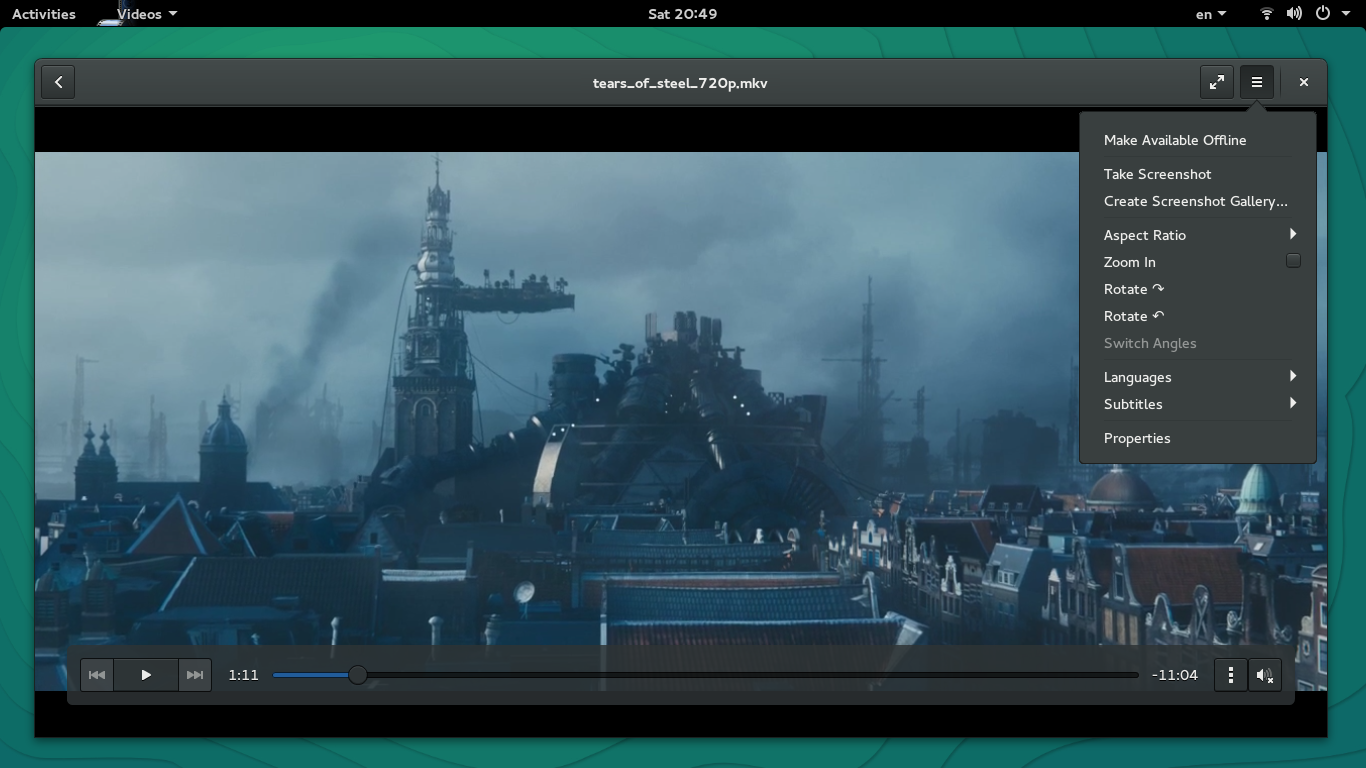
Task: Jump to the middle of the seek bar
Action: click(x=706, y=675)
